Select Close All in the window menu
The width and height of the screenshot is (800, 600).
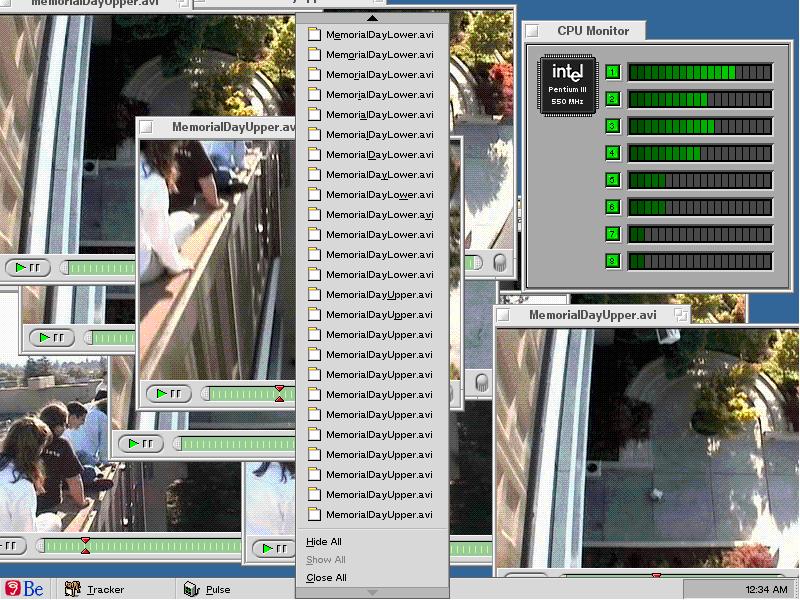tap(326, 578)
